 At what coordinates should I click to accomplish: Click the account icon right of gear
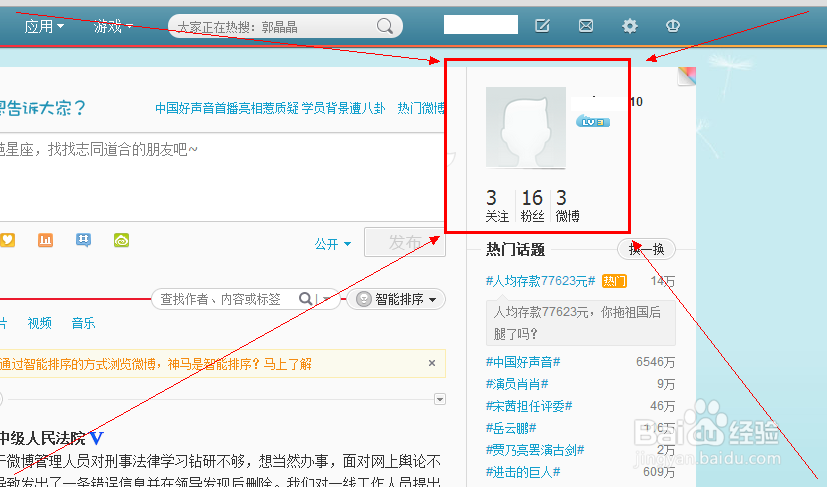coord(672,25)
